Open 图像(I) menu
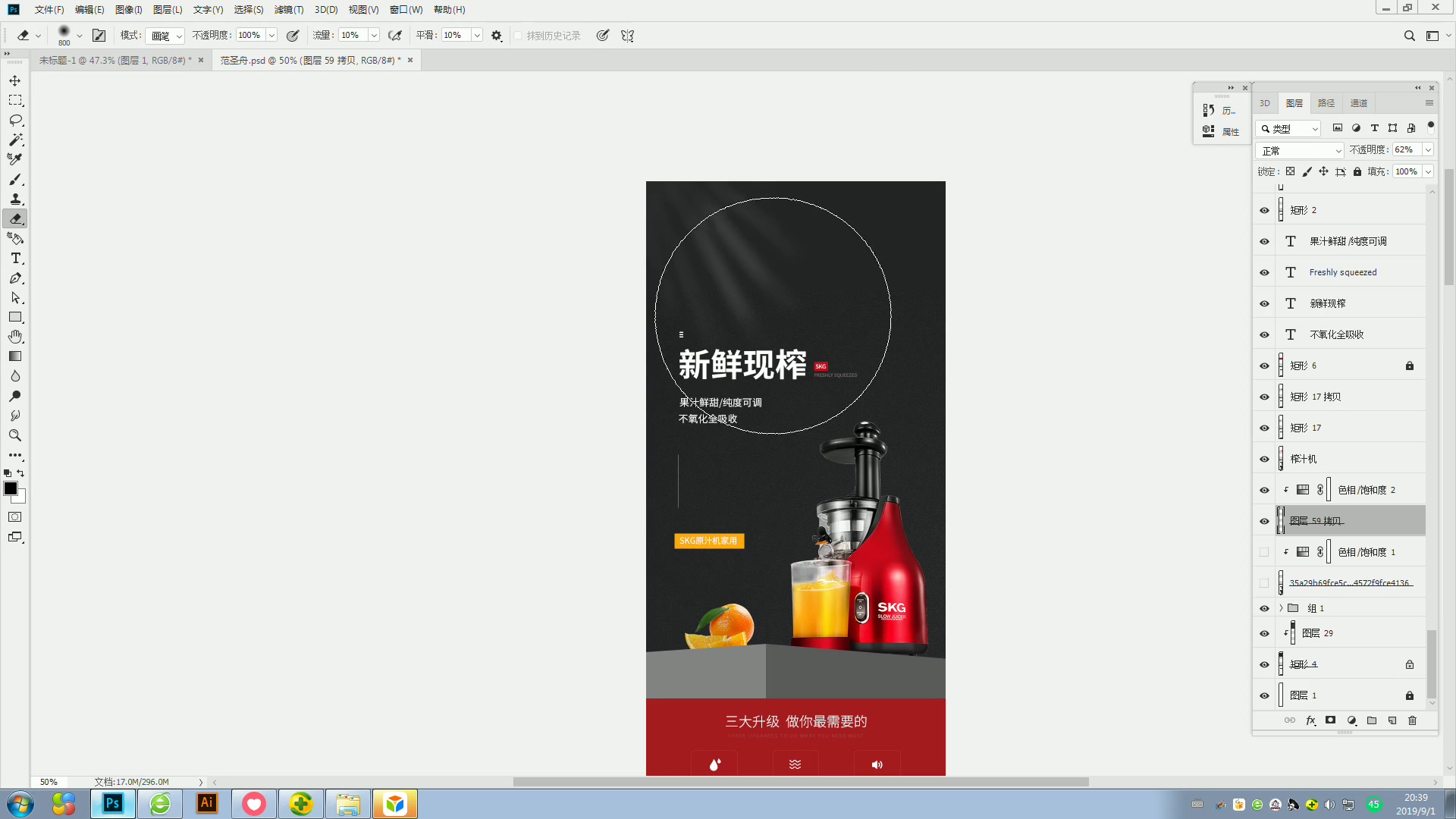 [x=128, y=10]
